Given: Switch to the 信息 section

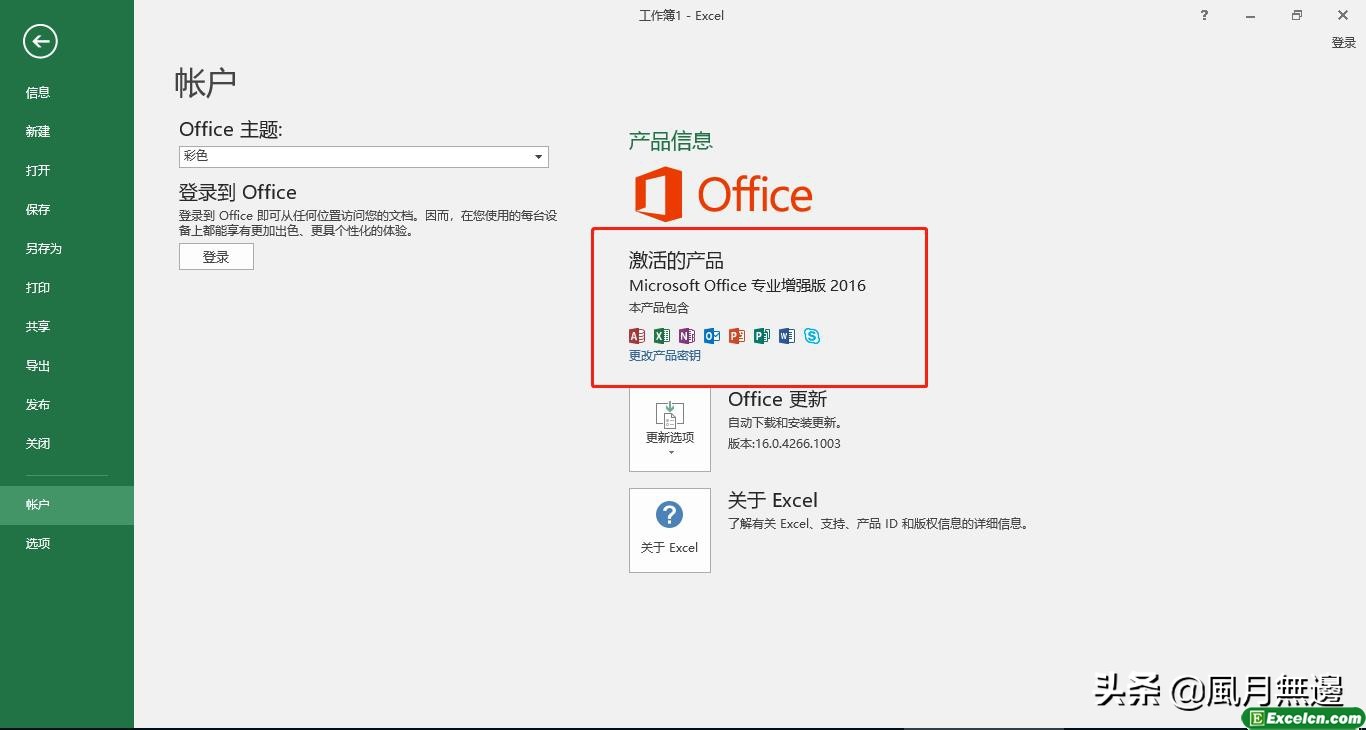Looking at the screenshot, I should 37,92.
